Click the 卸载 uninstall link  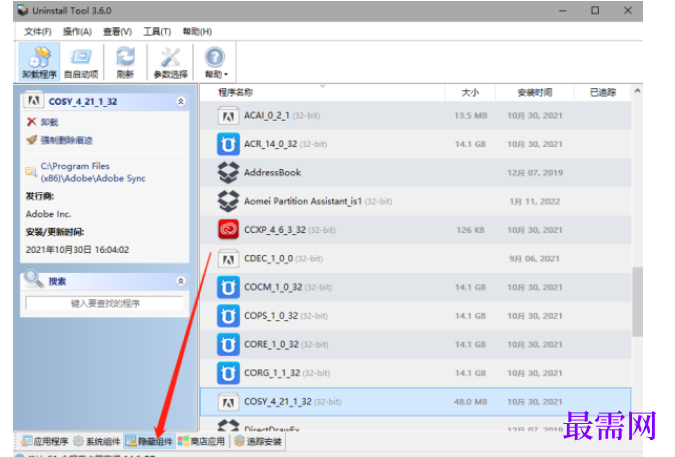pyautogui.click(x=49, y=122)
